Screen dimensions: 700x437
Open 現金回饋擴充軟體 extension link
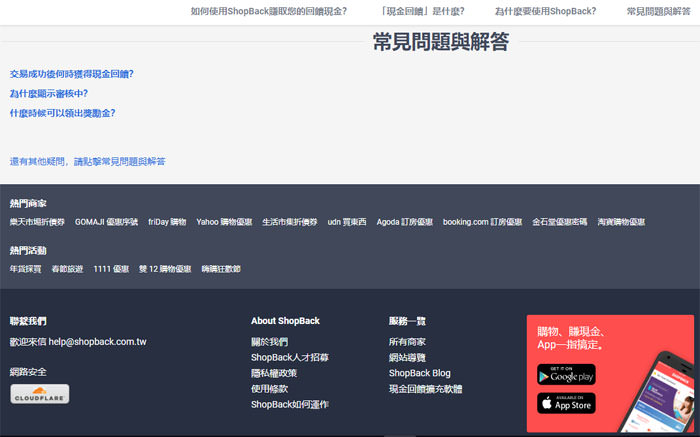pyautogui.click(x=425, y=389)
